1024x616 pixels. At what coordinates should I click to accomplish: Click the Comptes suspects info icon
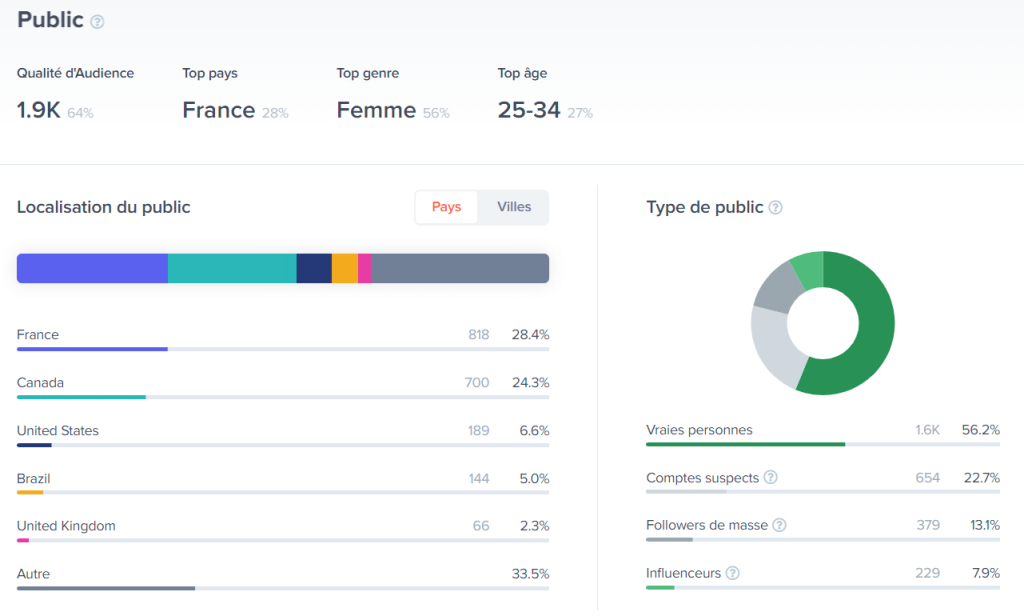[771, 477]
